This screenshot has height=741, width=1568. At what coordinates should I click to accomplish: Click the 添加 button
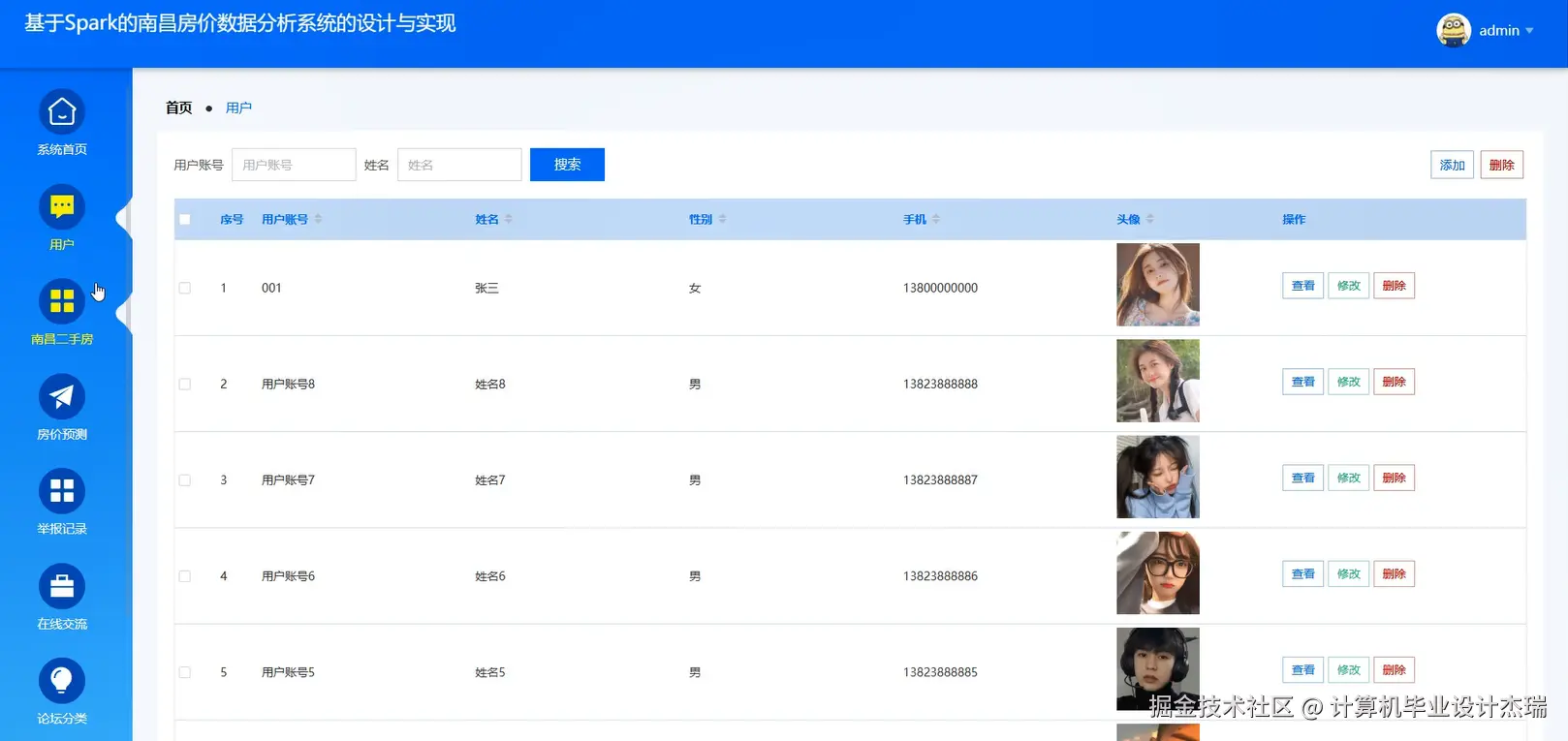pyautogui.click(x=1452, y=165)
